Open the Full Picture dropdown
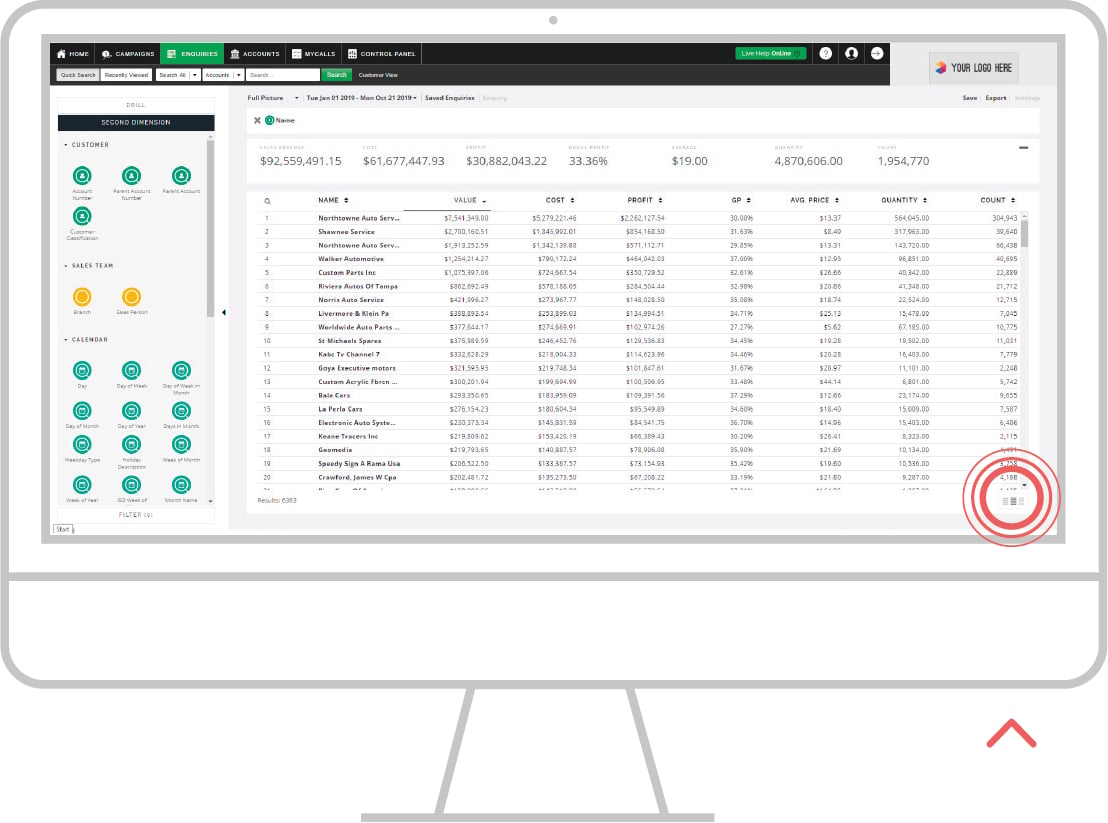Viewport: 1108px width, 823px height. tap(273, 98)
